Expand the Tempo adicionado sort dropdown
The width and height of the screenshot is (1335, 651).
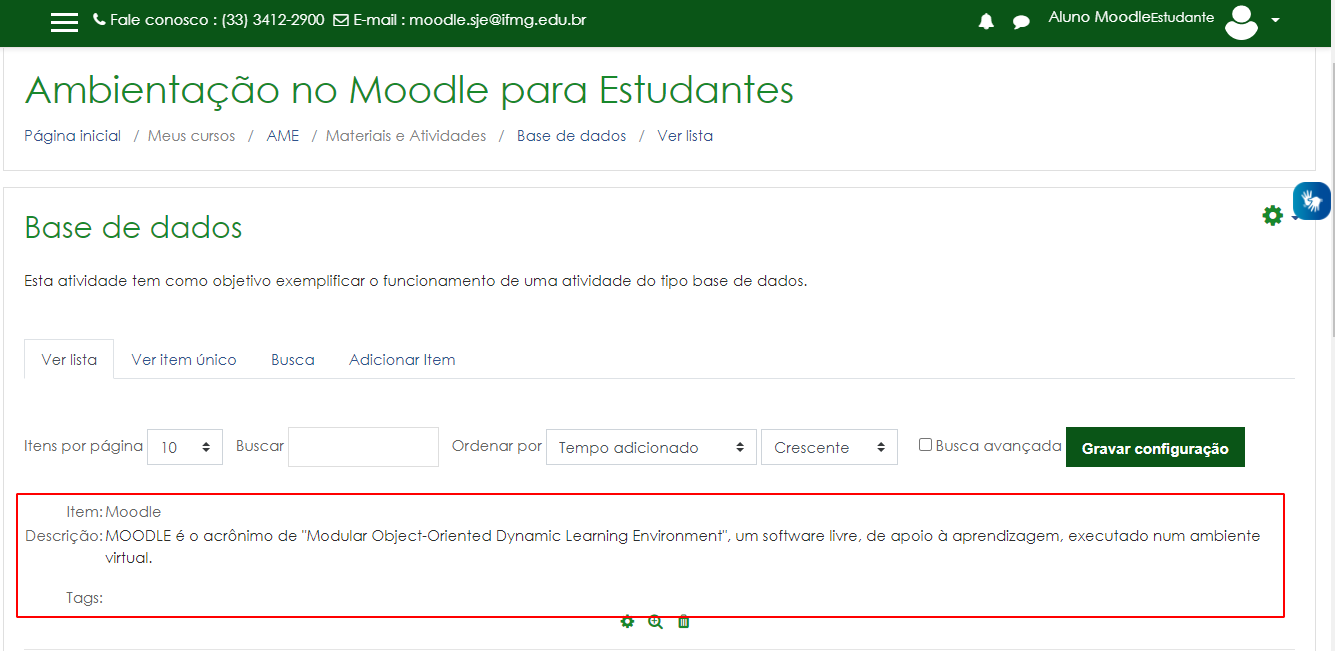[x=651, y=448]
